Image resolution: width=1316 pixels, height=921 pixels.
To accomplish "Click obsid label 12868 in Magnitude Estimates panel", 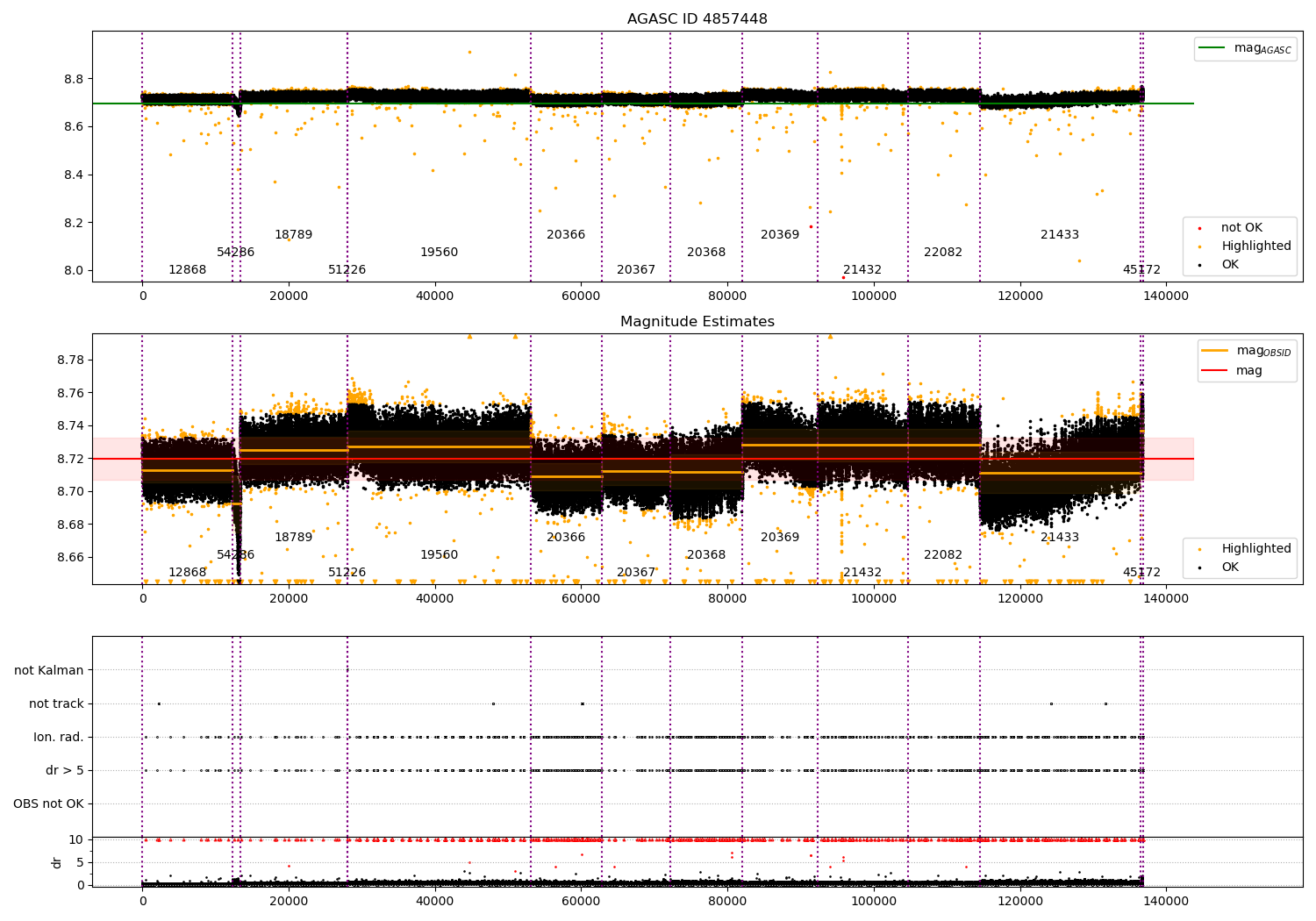I will click(x=188, y=573).
